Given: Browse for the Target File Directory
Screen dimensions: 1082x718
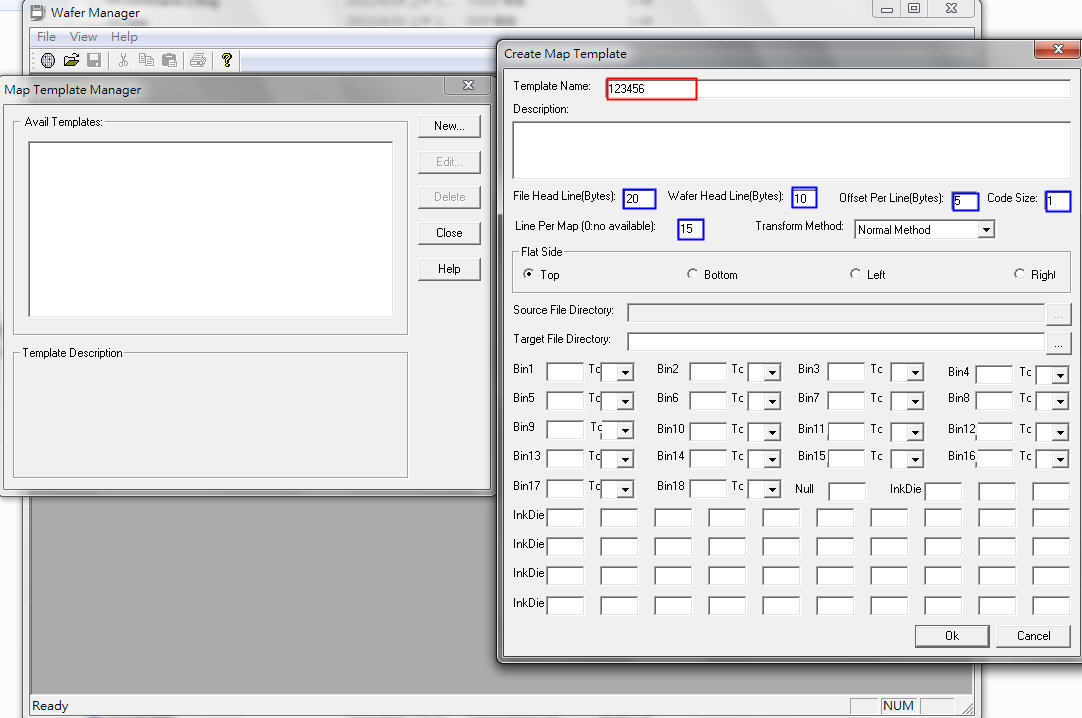Looking at the screenshot, I should click(x=1059, y=343).
